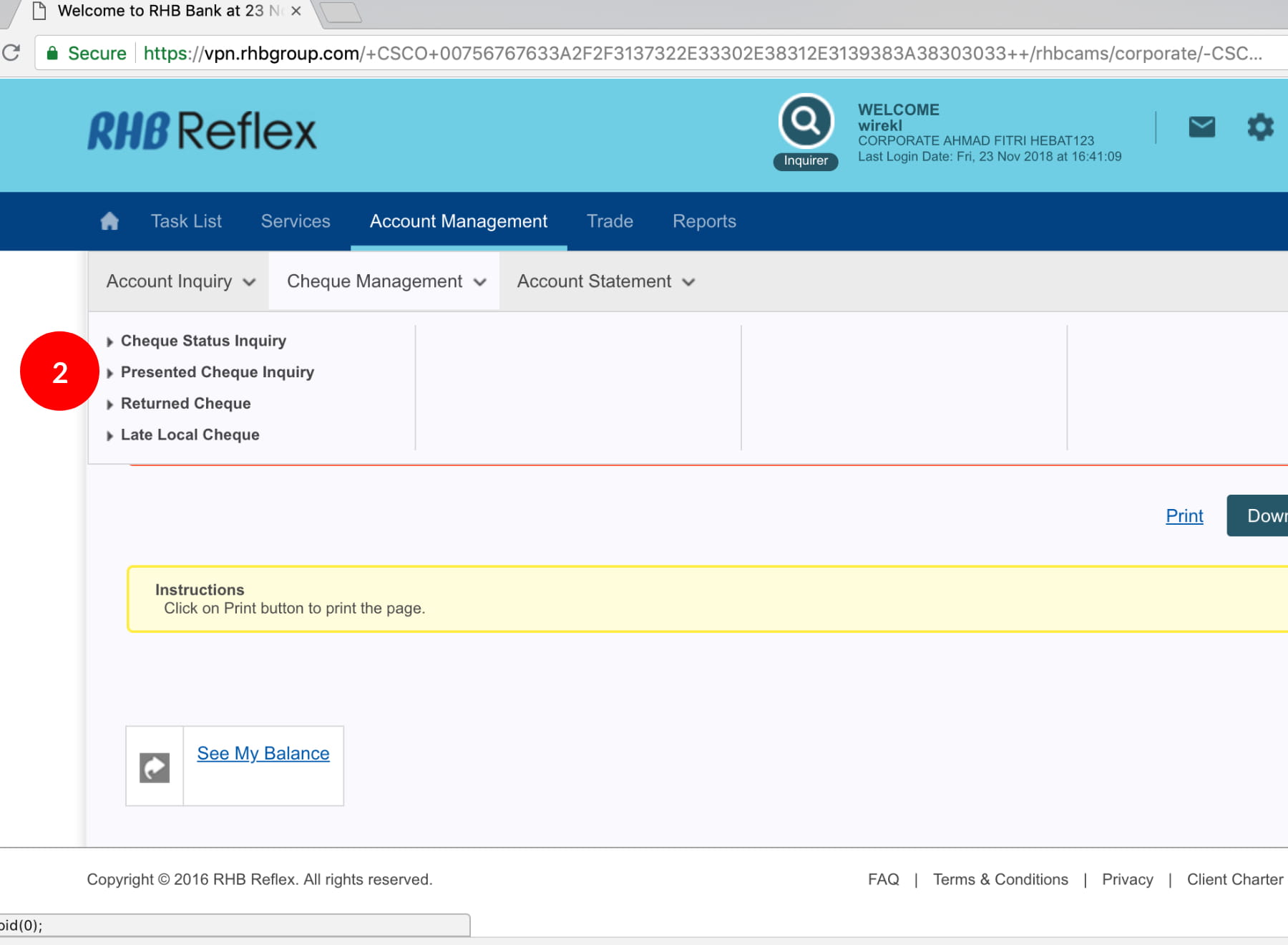1288x945 pixels.
Task: Open the Task List menu
Action: tap(186, 221)
